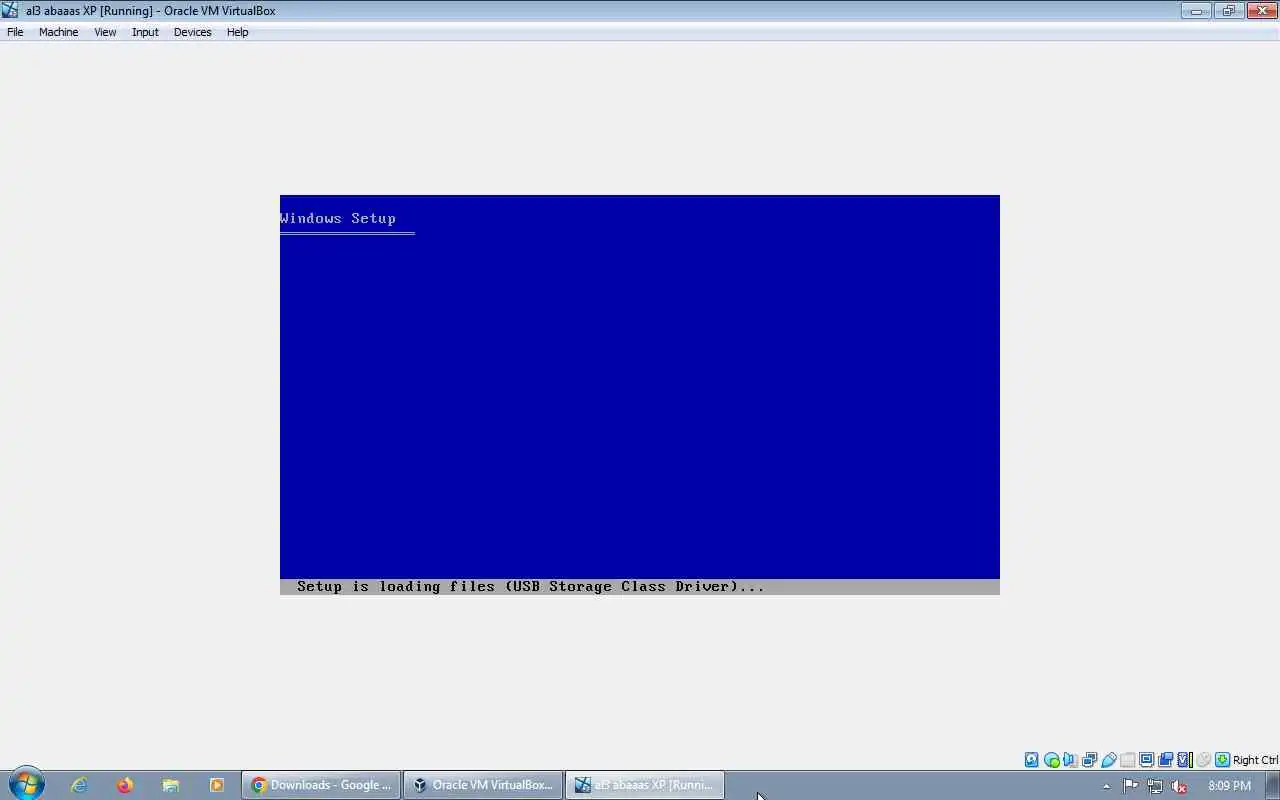Click the CPU virtualization status icon

click(1184, 760)
